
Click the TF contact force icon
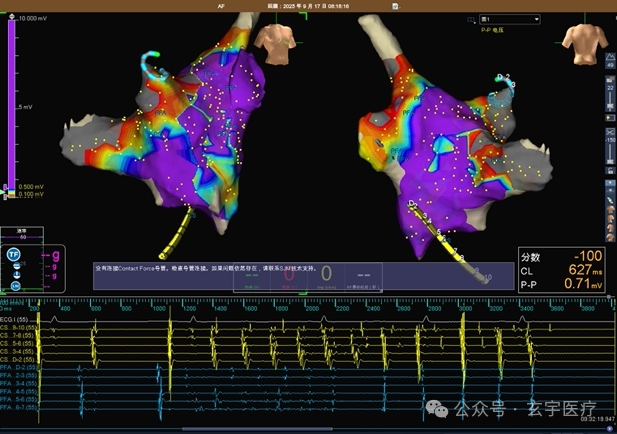[13, 254]
